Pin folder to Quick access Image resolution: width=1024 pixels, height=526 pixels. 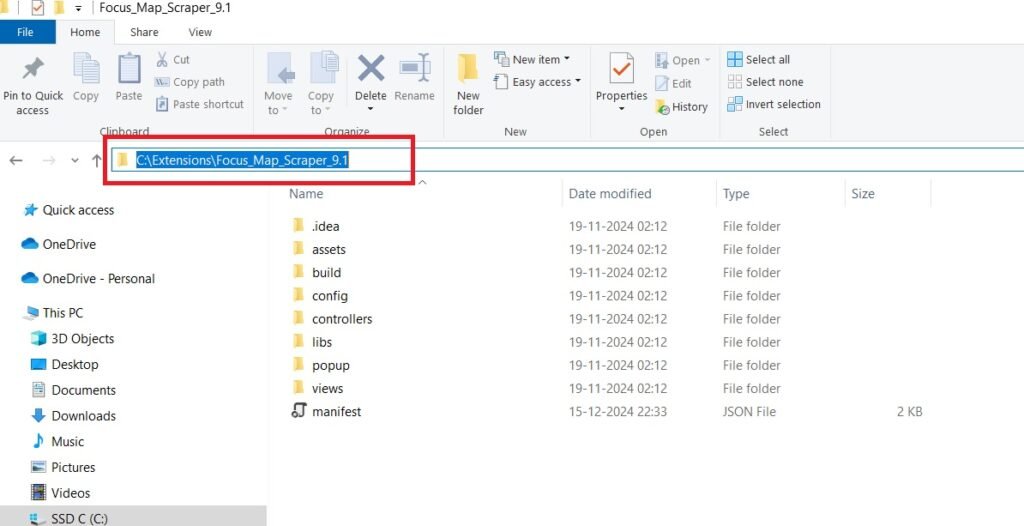pos(33,85)
